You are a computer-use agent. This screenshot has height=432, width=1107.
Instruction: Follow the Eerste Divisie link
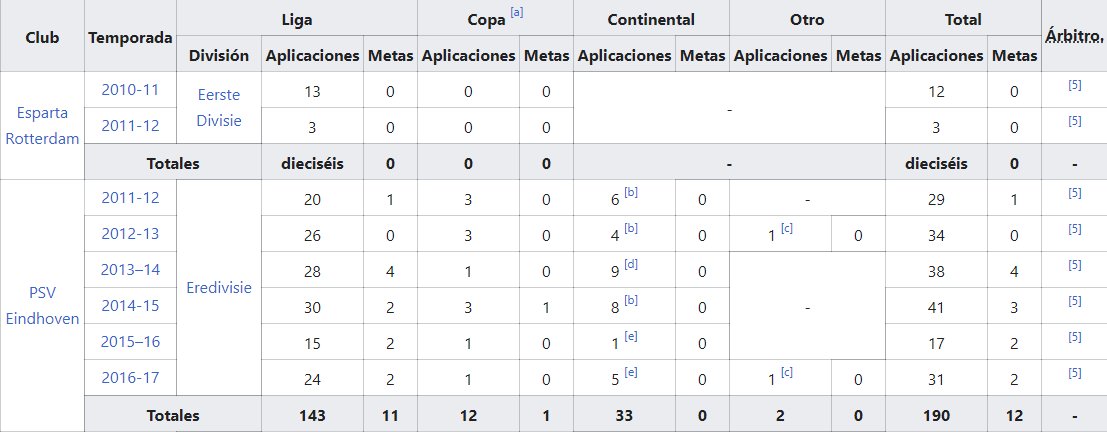pos(218,107)
